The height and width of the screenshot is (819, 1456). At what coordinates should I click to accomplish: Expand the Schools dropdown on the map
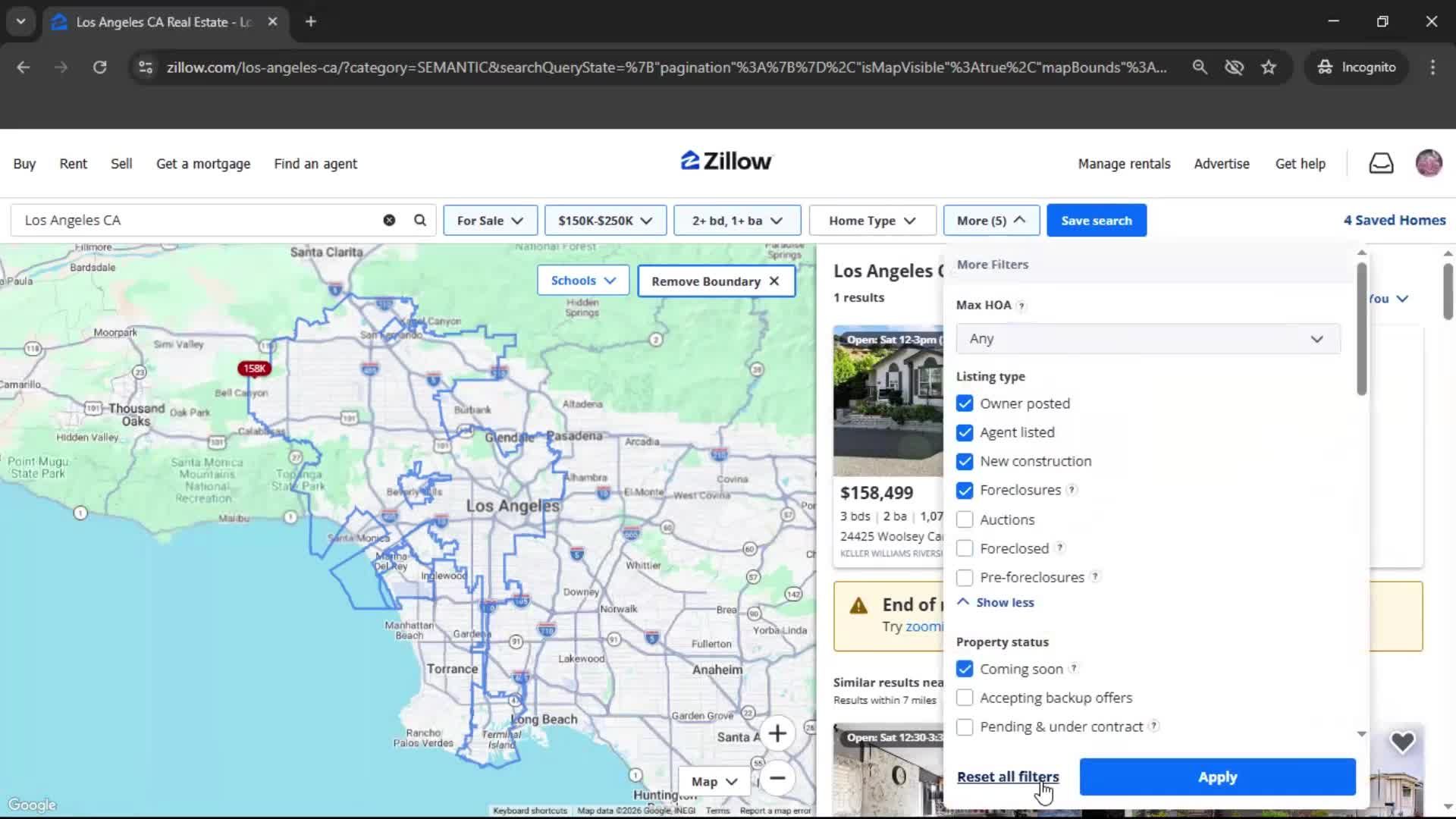tap(582, 281)
